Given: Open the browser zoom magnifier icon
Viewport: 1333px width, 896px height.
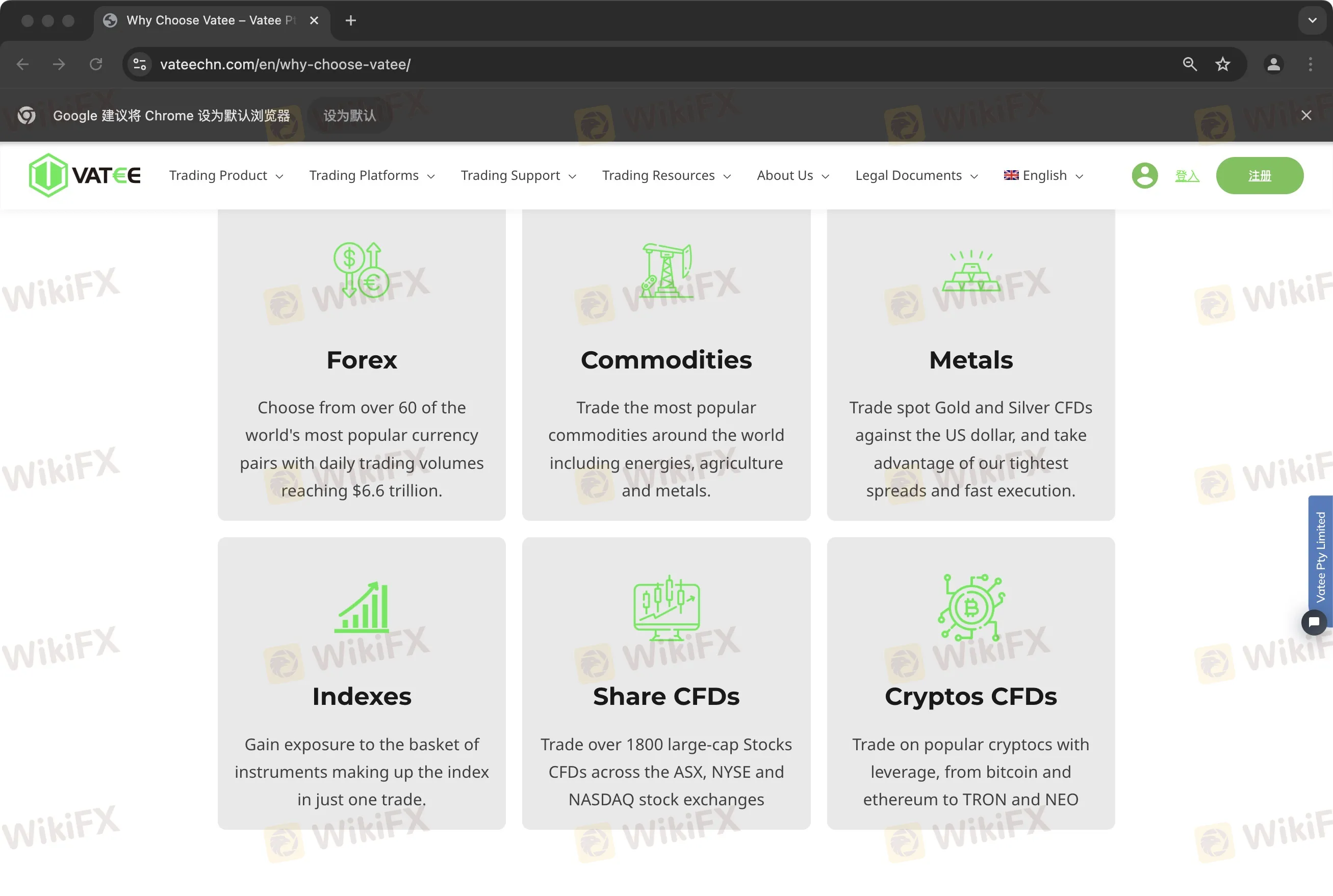Looking at the screenshot, I should point(1190,64).
